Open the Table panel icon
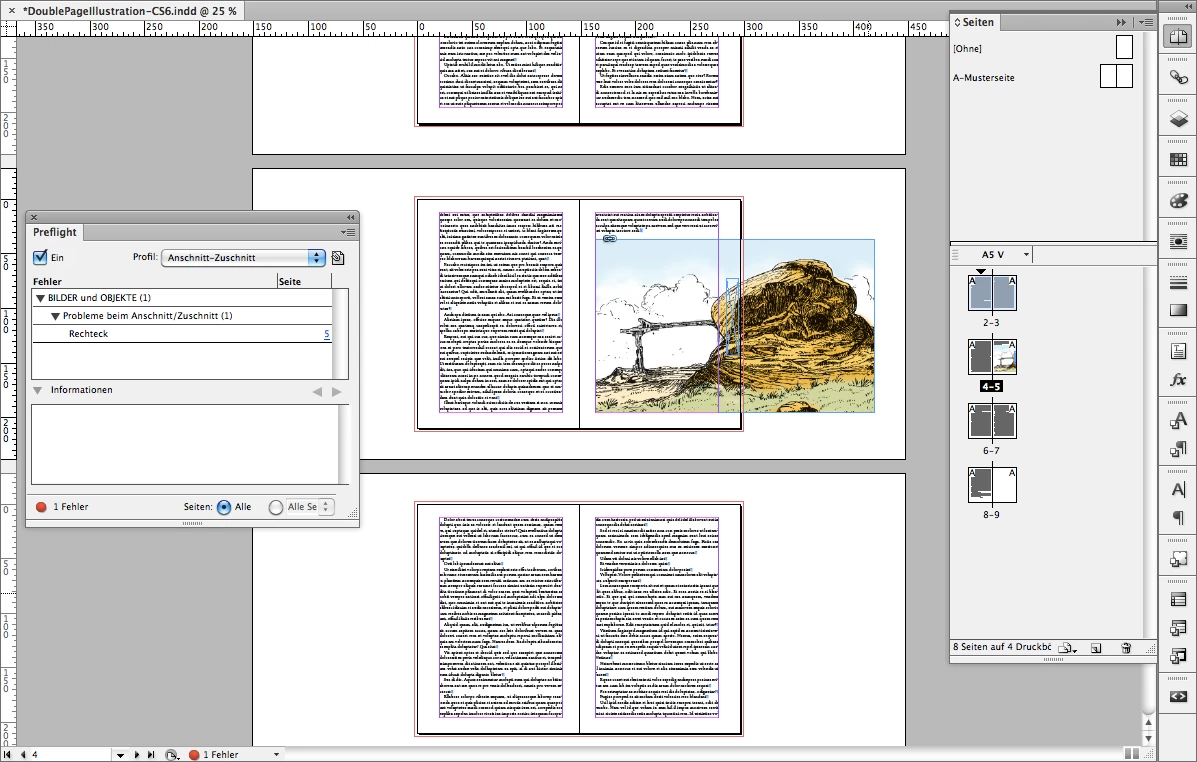Screen dimensions: 1197x762 coord(1178,599)
